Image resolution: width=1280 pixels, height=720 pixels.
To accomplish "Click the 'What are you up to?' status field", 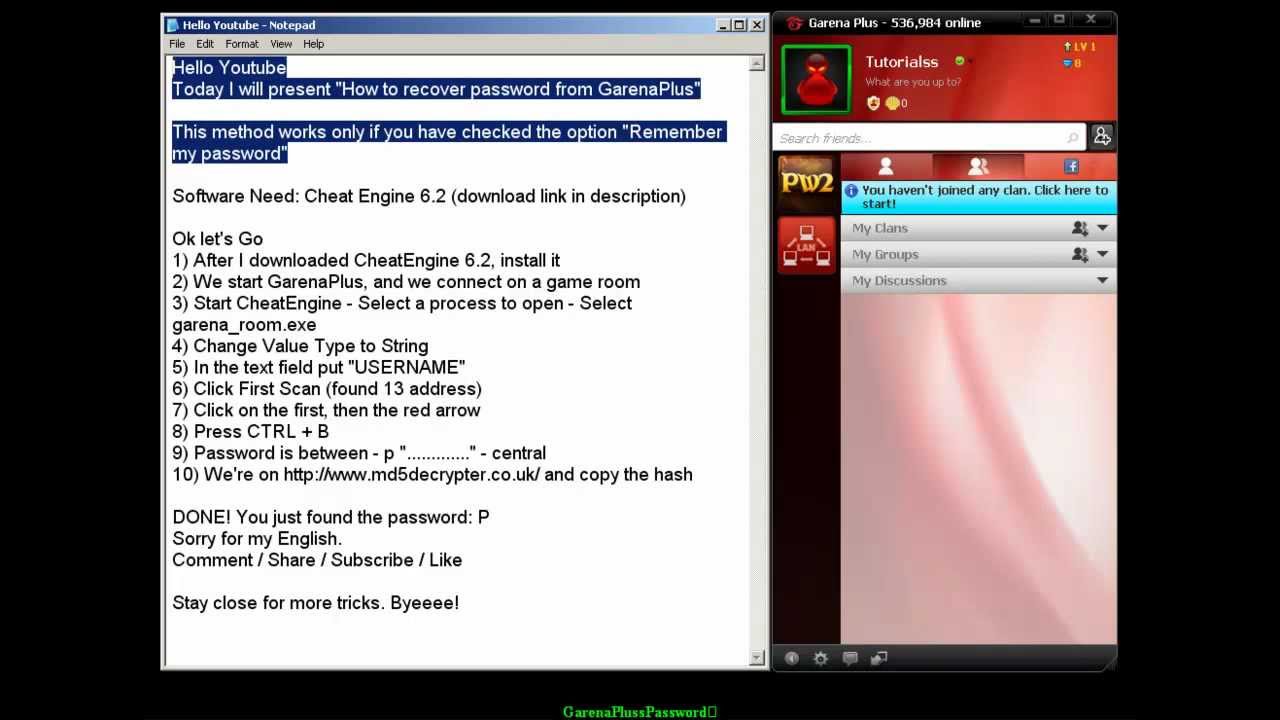I will coord(913,82).
